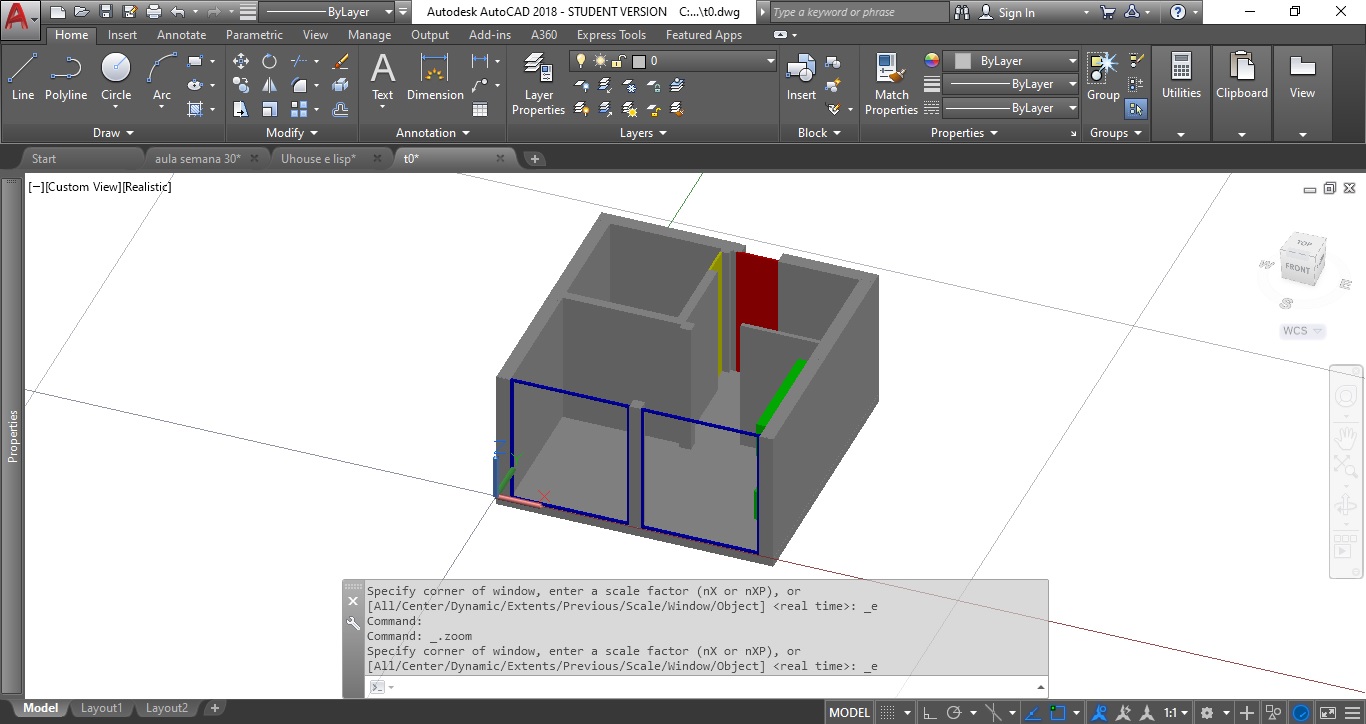This screenshot has height=724, width=1366.
Task: Click the [Realistic] visual style label
Action: (147, 187)
